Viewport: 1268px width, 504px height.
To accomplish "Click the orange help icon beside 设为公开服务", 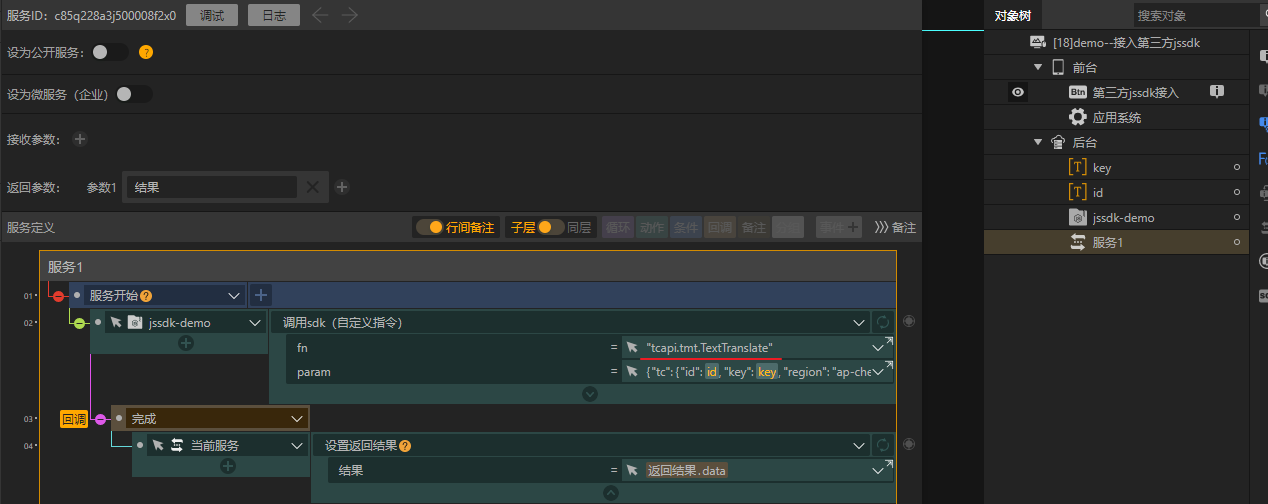I will [x=146, y=52].
